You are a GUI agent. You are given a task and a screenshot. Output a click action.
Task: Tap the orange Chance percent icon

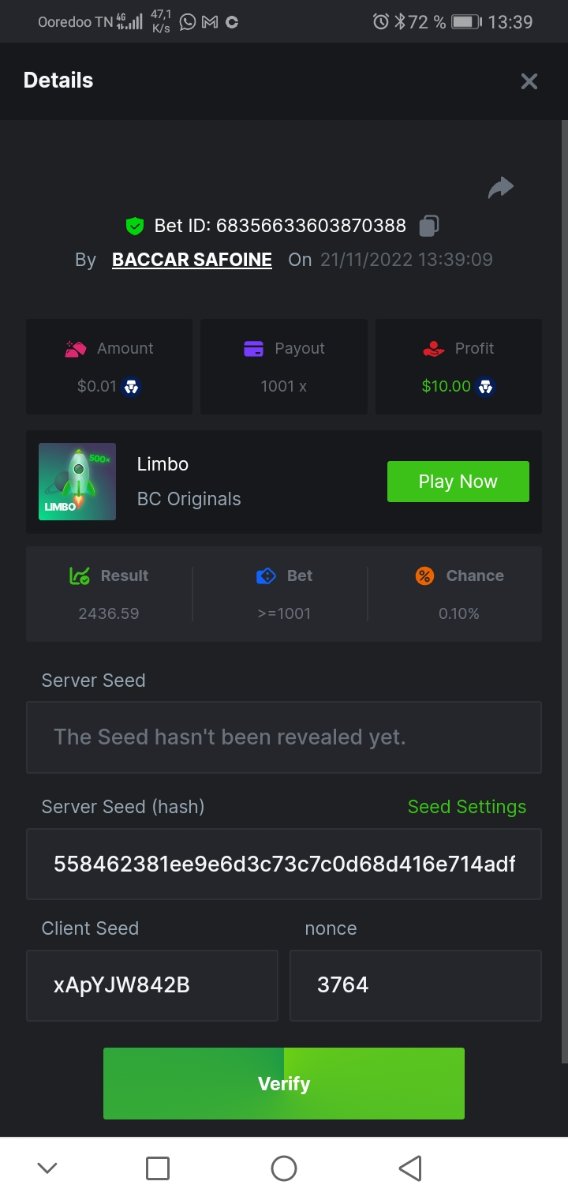(425, 576)
